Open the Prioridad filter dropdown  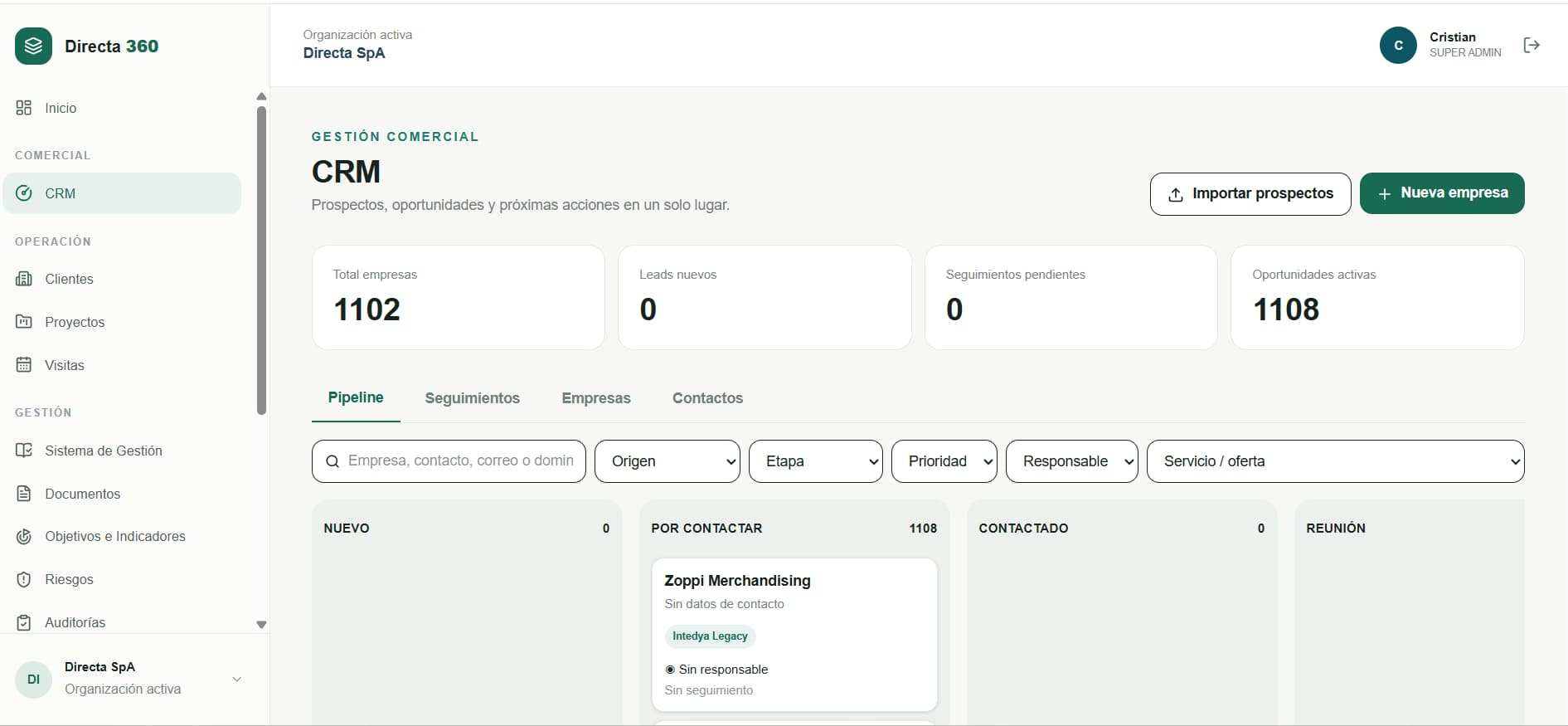point(944,461)
